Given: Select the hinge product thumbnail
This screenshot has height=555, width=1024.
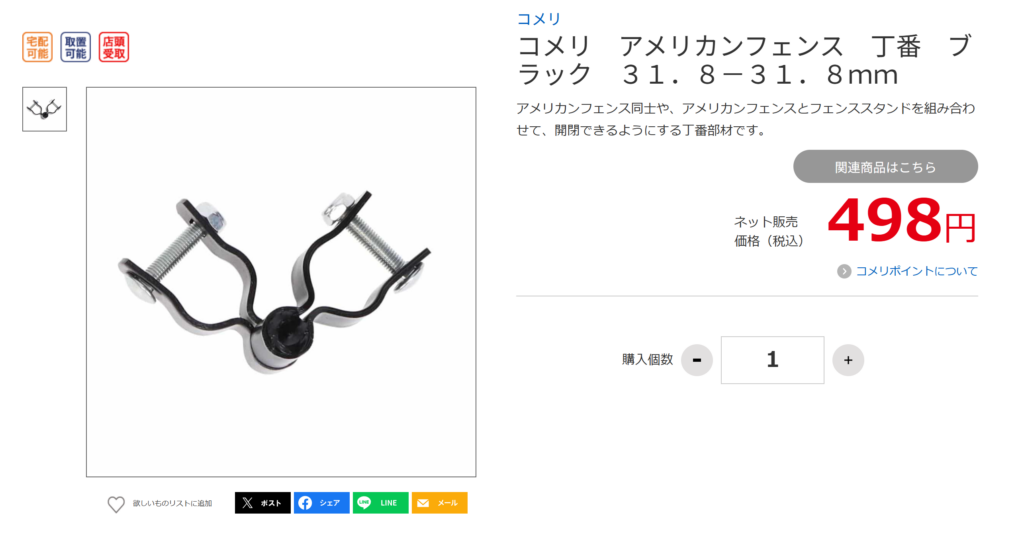Looking at the screenshot, I should 44,109.
